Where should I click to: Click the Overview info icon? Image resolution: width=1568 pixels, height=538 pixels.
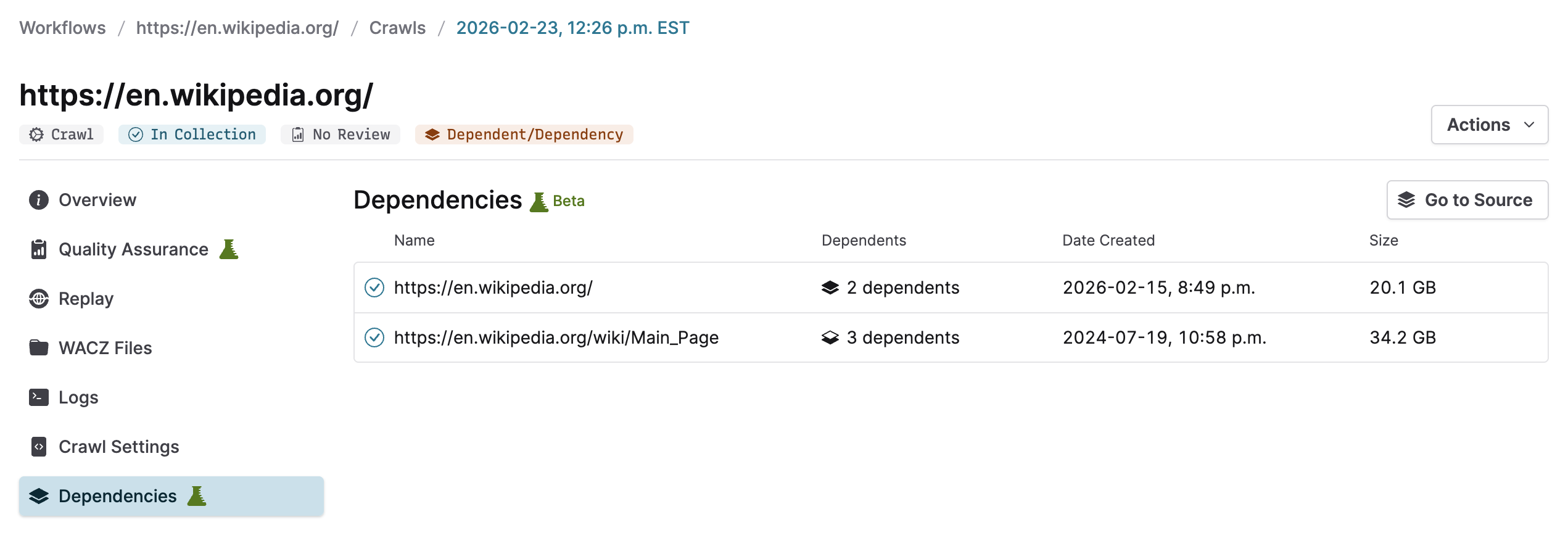click(x=38, y=200)
